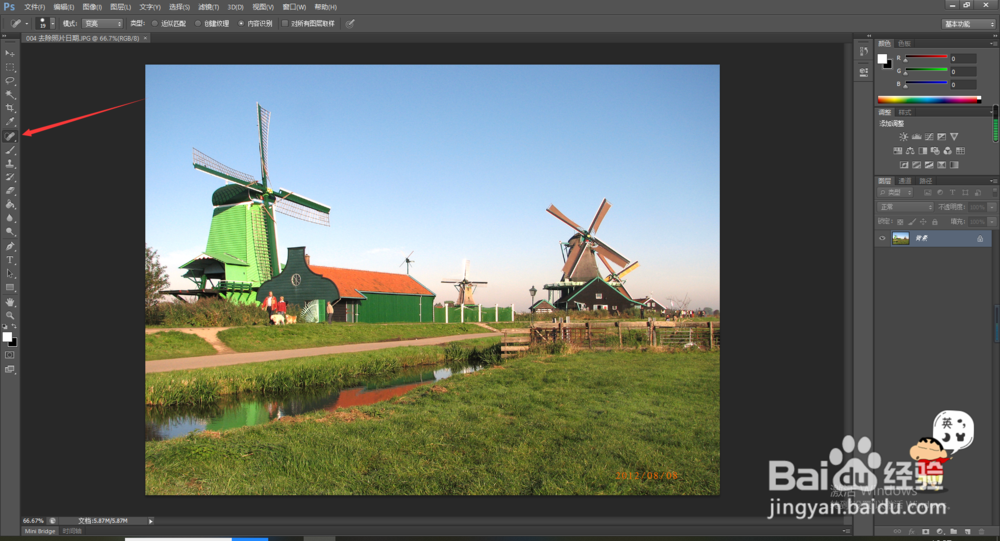Open workspace 基本功能 dropdown
The height and width of the screenshot is (541, 1000).
coord(968,24)
